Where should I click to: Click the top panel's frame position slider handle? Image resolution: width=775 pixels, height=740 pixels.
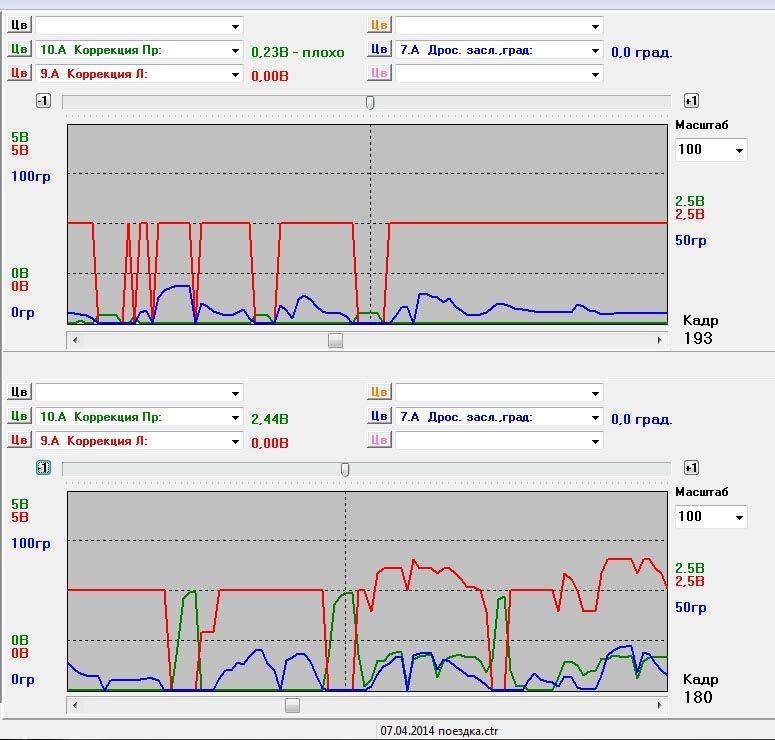(x=370, y=102)
